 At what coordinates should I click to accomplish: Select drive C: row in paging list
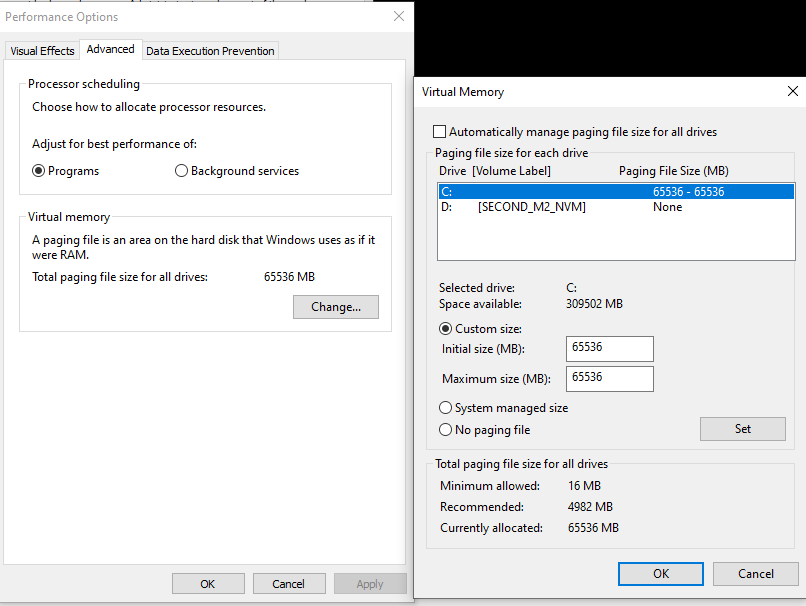[616, 192]
